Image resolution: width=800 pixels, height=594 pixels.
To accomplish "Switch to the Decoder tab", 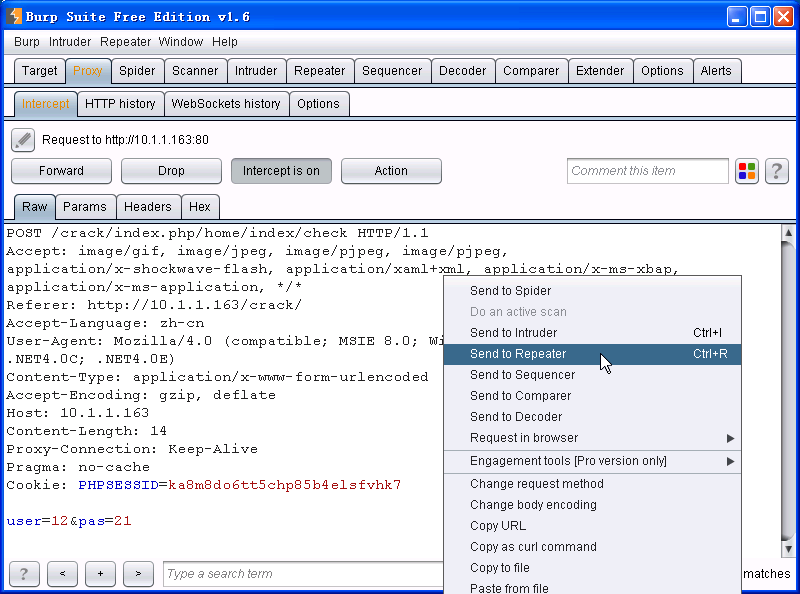I will (x=463, y=71).
